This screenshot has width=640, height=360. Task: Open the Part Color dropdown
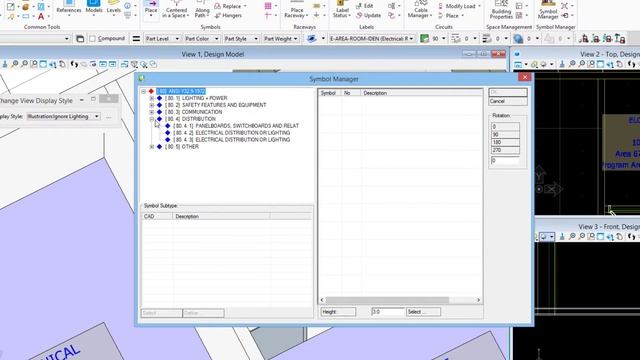tap(202, 38)
